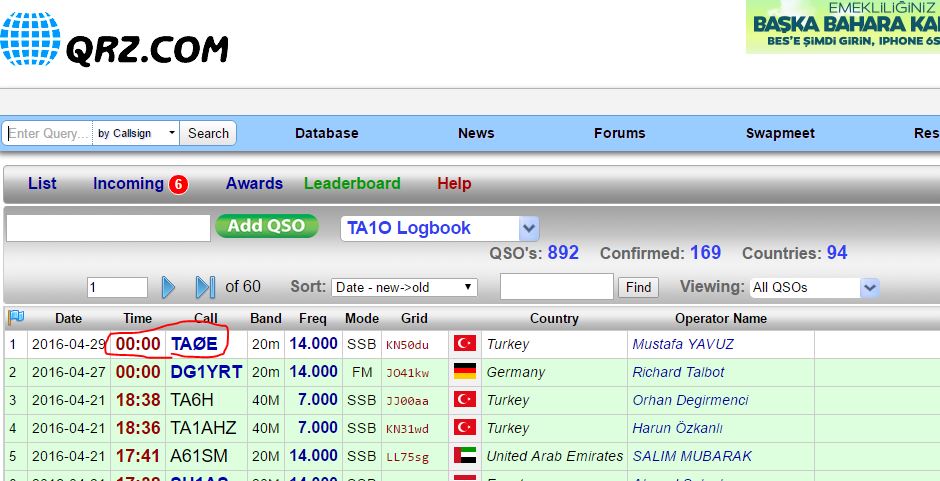Focus the Find text field

(x=556, y=287)
